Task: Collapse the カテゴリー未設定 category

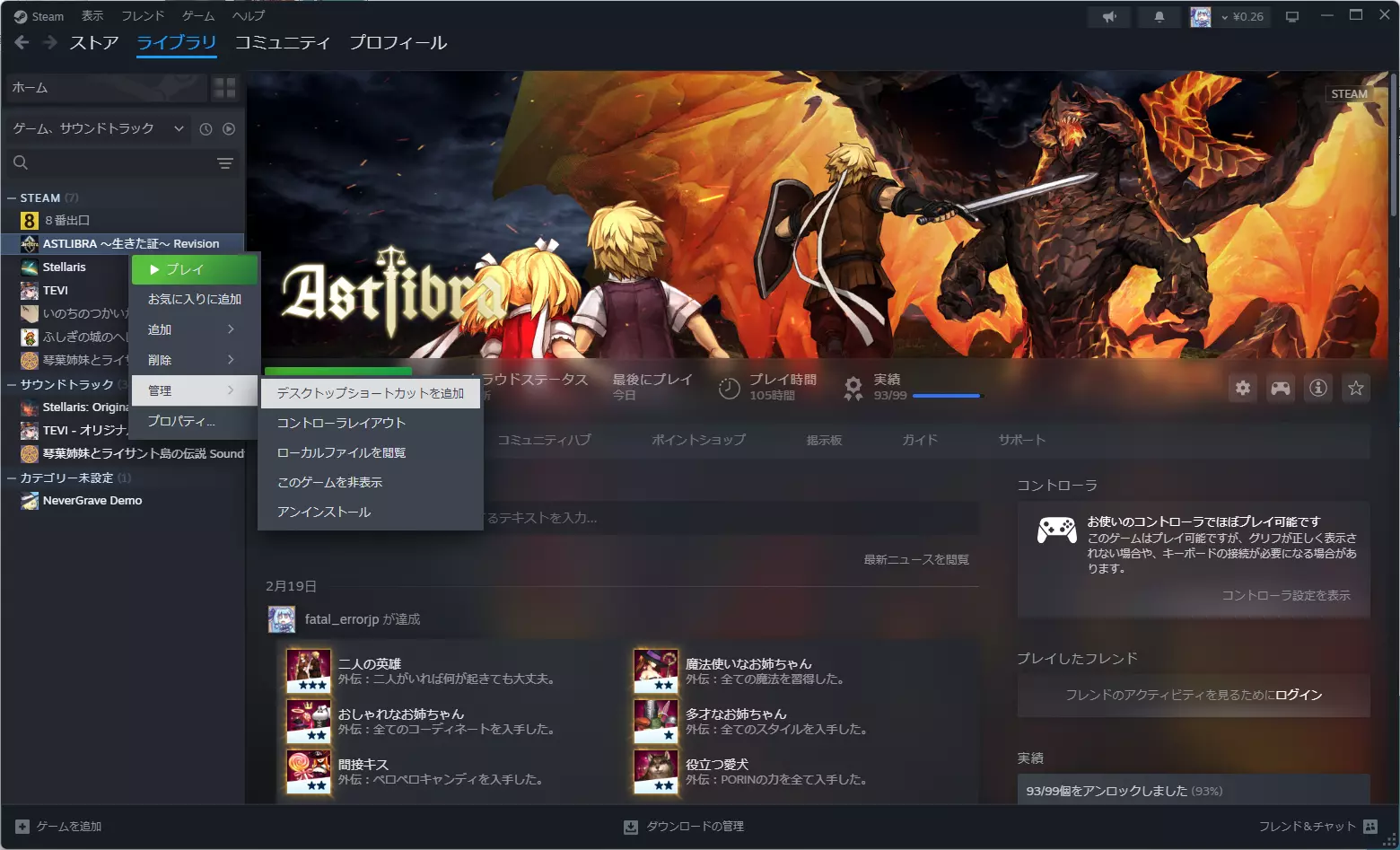Action: [x=12, y=478]
